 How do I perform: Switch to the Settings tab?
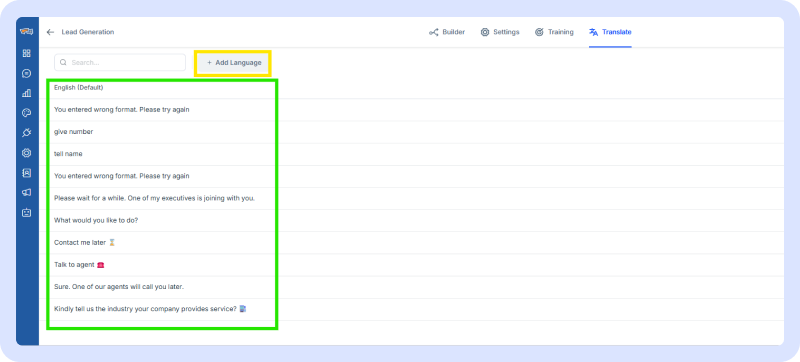coord(500,32)
